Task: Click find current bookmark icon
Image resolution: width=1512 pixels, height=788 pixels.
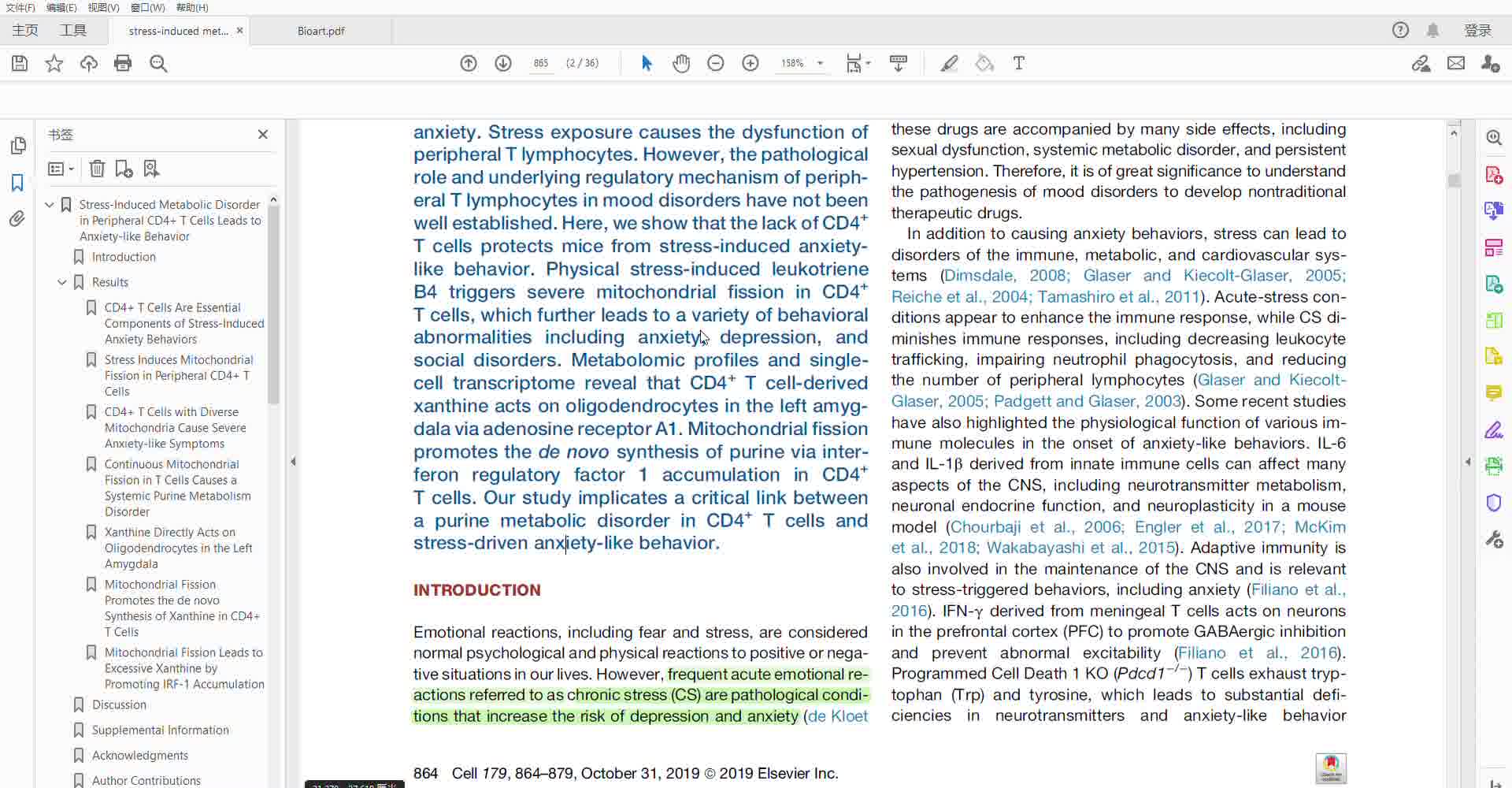Action: tap(151, 169)
